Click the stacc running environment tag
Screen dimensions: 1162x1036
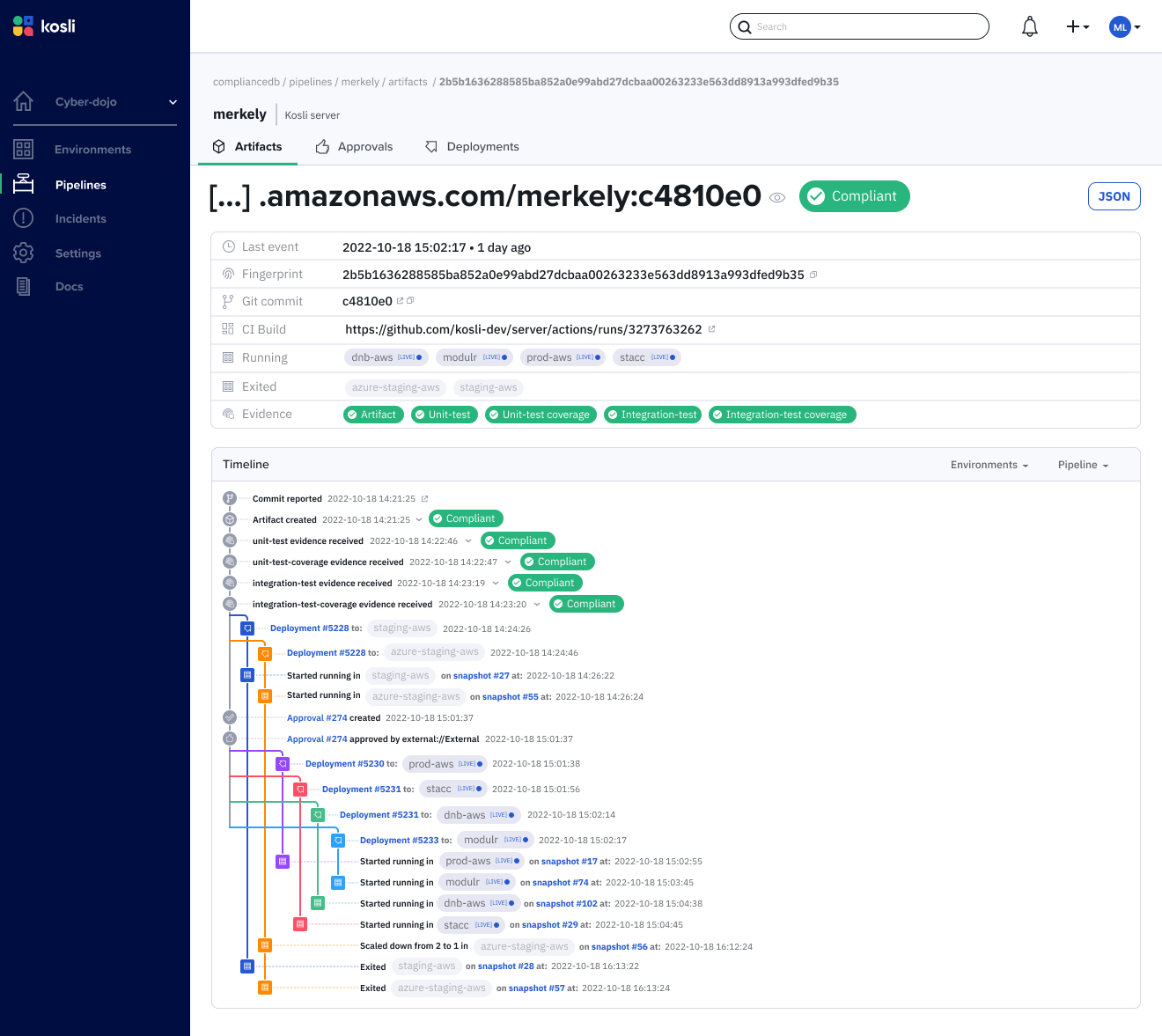point(647,357)
